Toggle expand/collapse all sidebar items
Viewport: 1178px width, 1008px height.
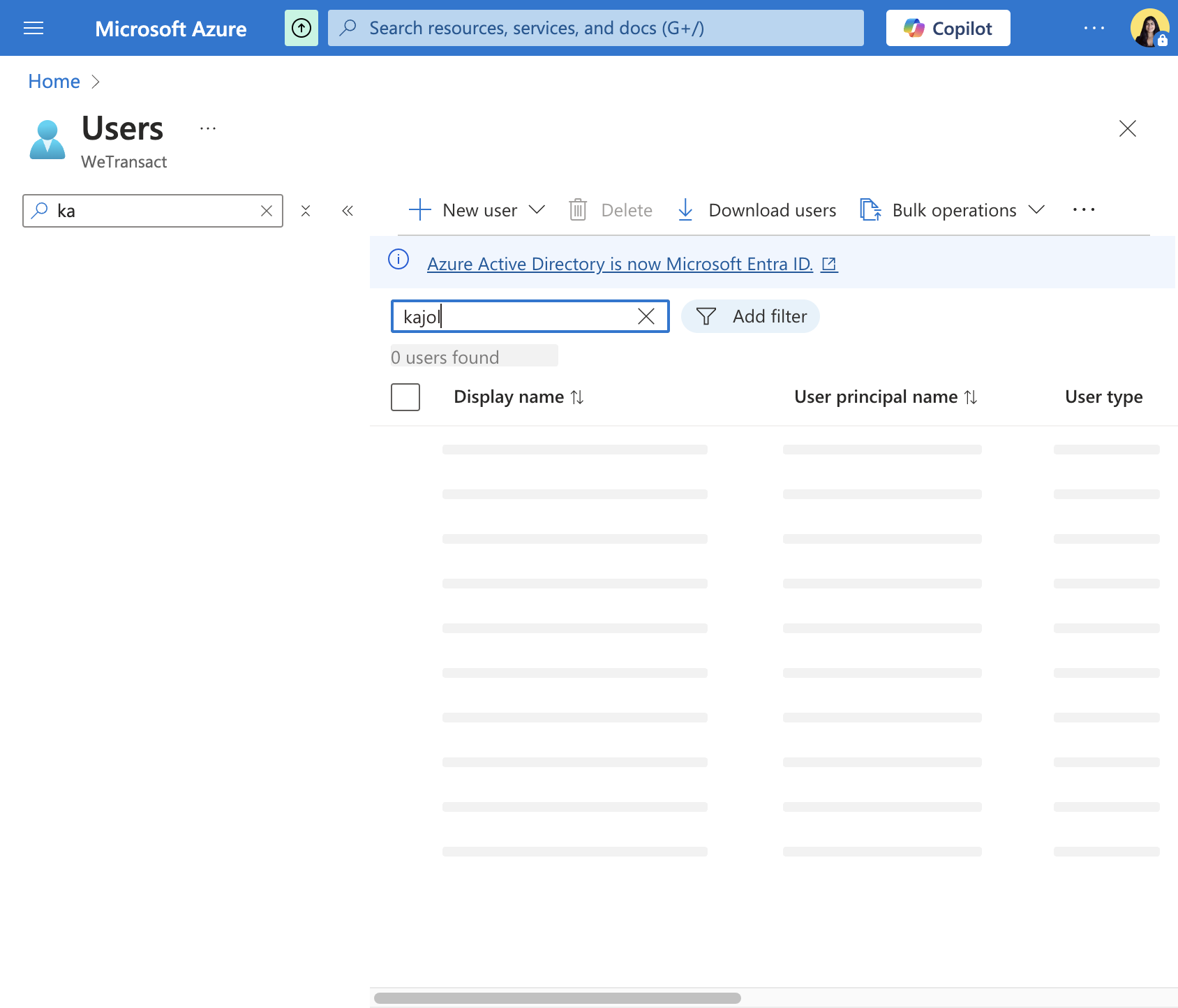tap(306, 211)
